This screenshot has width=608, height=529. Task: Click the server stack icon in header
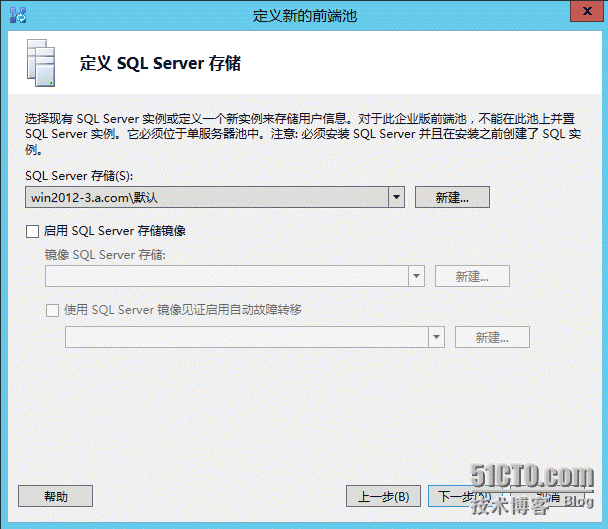41,63
